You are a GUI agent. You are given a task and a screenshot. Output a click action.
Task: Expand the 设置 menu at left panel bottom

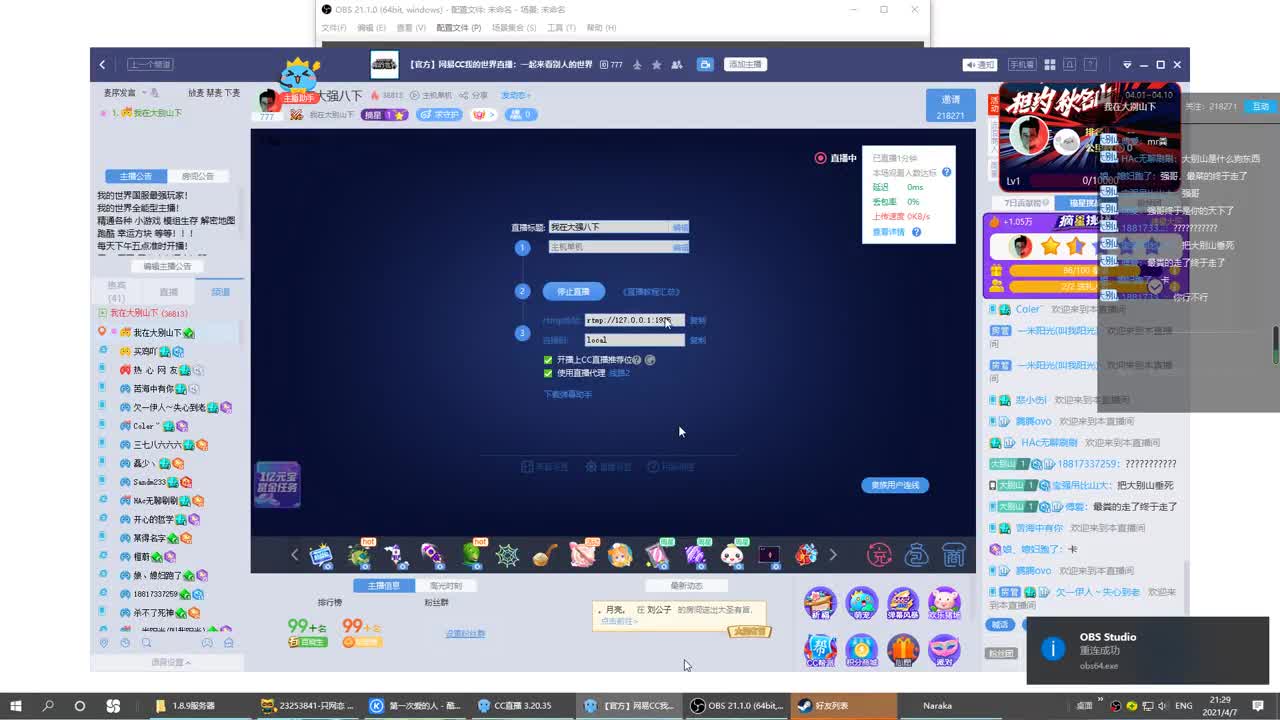170,662
